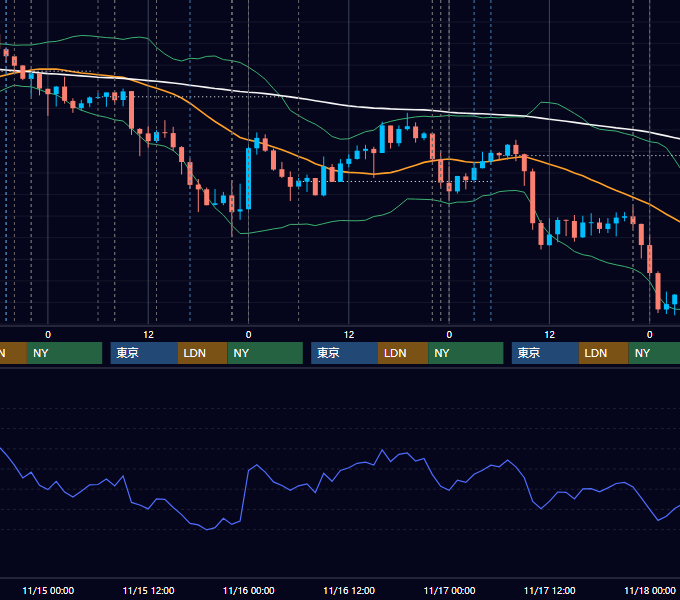Click the 11/16 00:00 date label
The image size is (680, 600).
248,590
